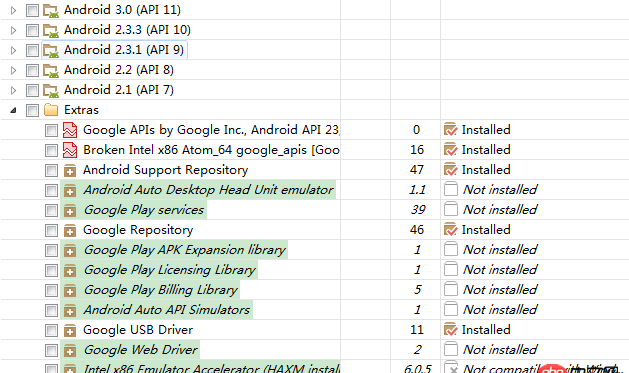Click the Android 2.2 platform folder icon

pos(51,71)
